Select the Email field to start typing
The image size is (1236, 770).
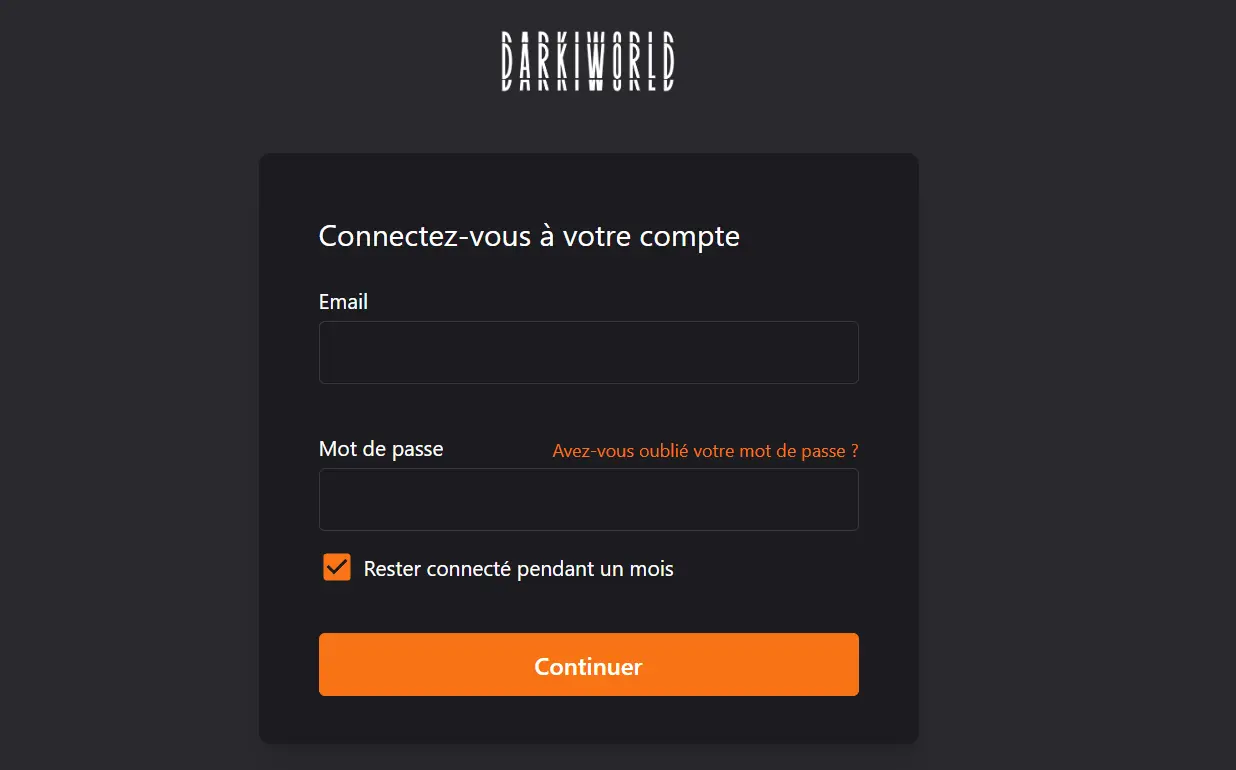click(x=588, y=352)
